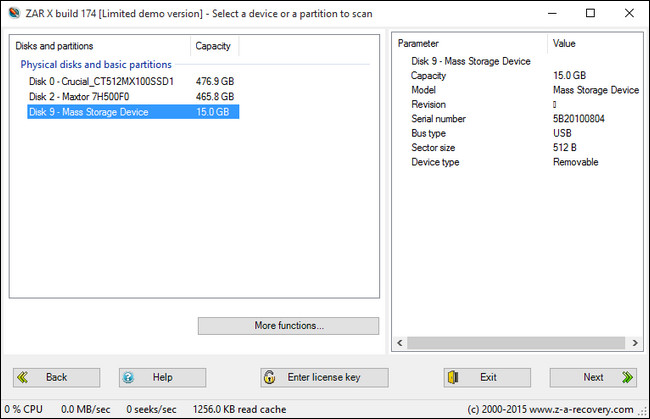Screen dimensions: 650x419
Task: Click the ZAR X app icon in title bar
Action: coord(14,13)
